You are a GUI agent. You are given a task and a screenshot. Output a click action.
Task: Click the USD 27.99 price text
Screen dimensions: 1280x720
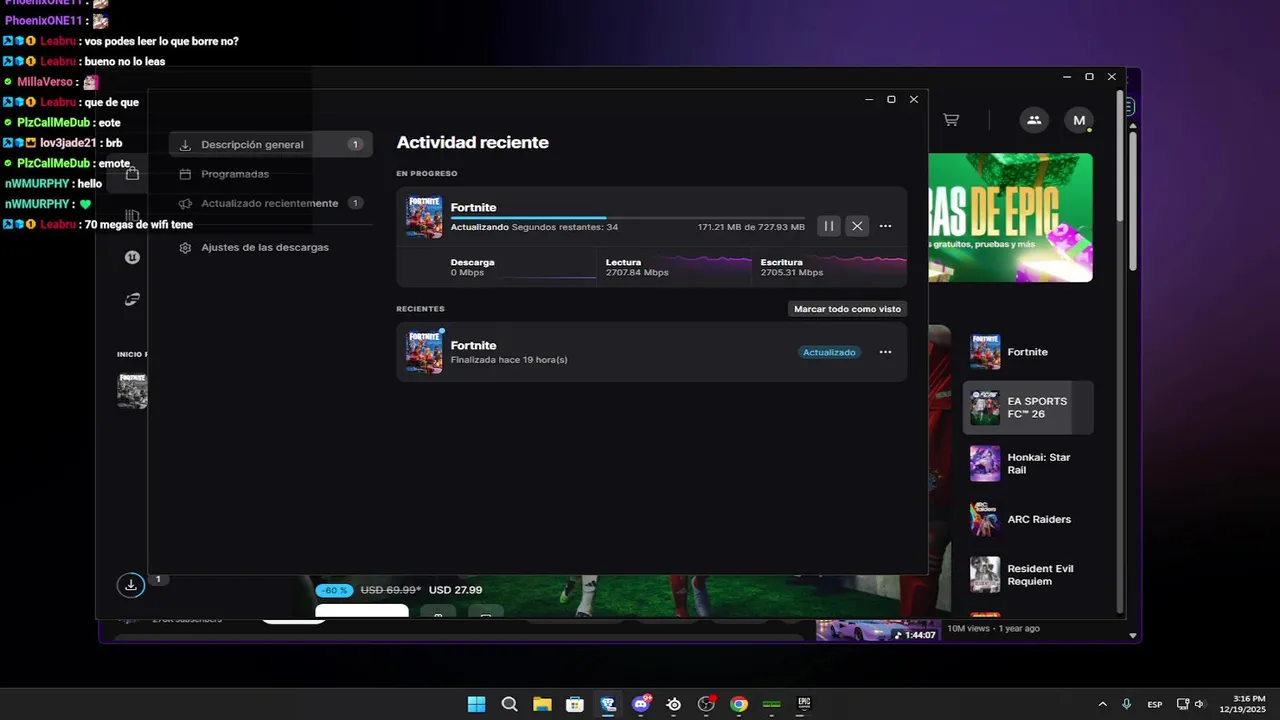(455, 590)
